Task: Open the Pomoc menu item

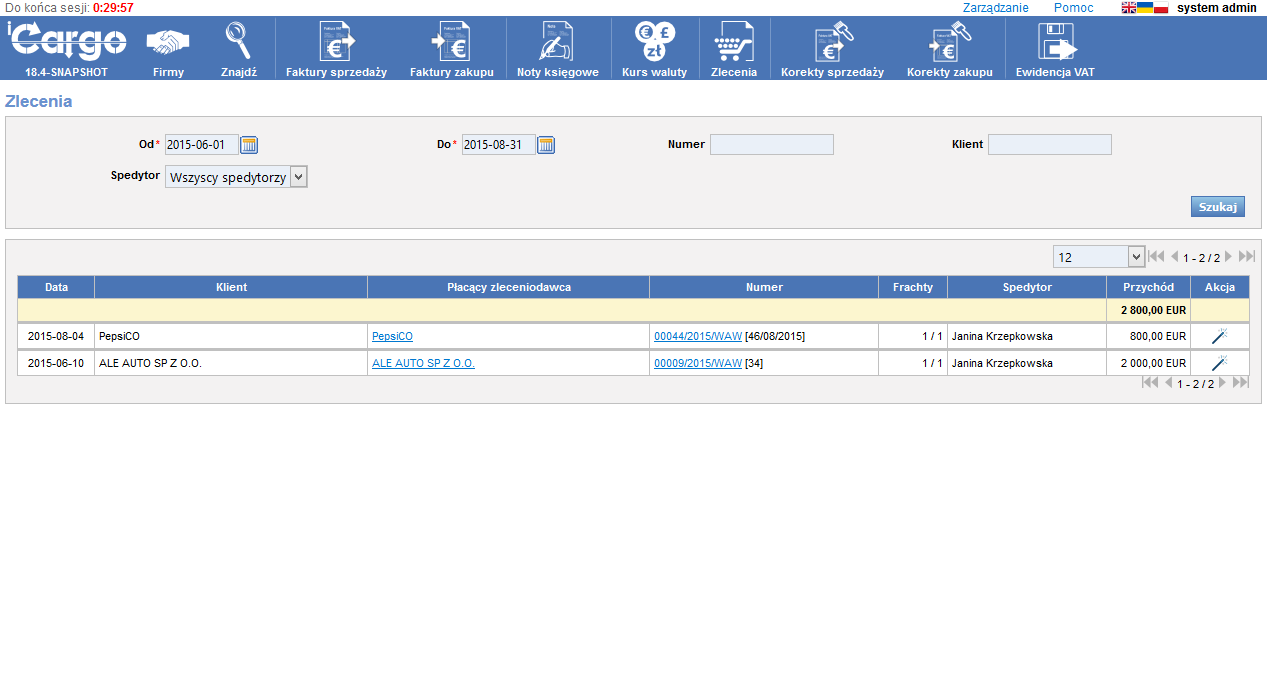Action: pos(1073,8)
